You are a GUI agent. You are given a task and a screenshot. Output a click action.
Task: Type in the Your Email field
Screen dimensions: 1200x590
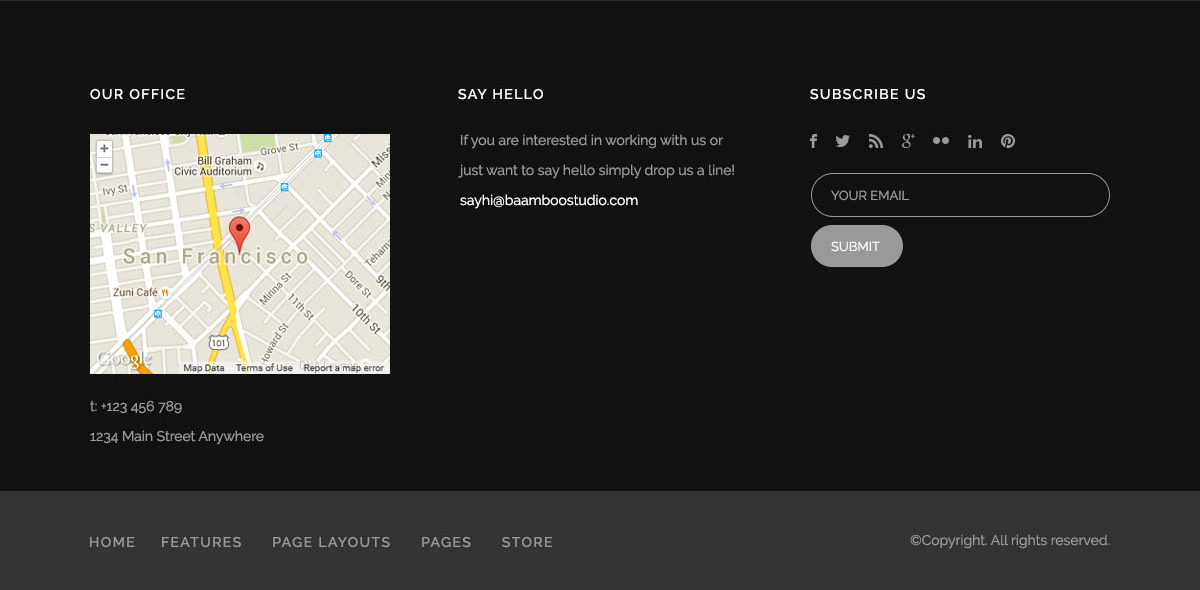pyautogui.click(x=960, y=195)
